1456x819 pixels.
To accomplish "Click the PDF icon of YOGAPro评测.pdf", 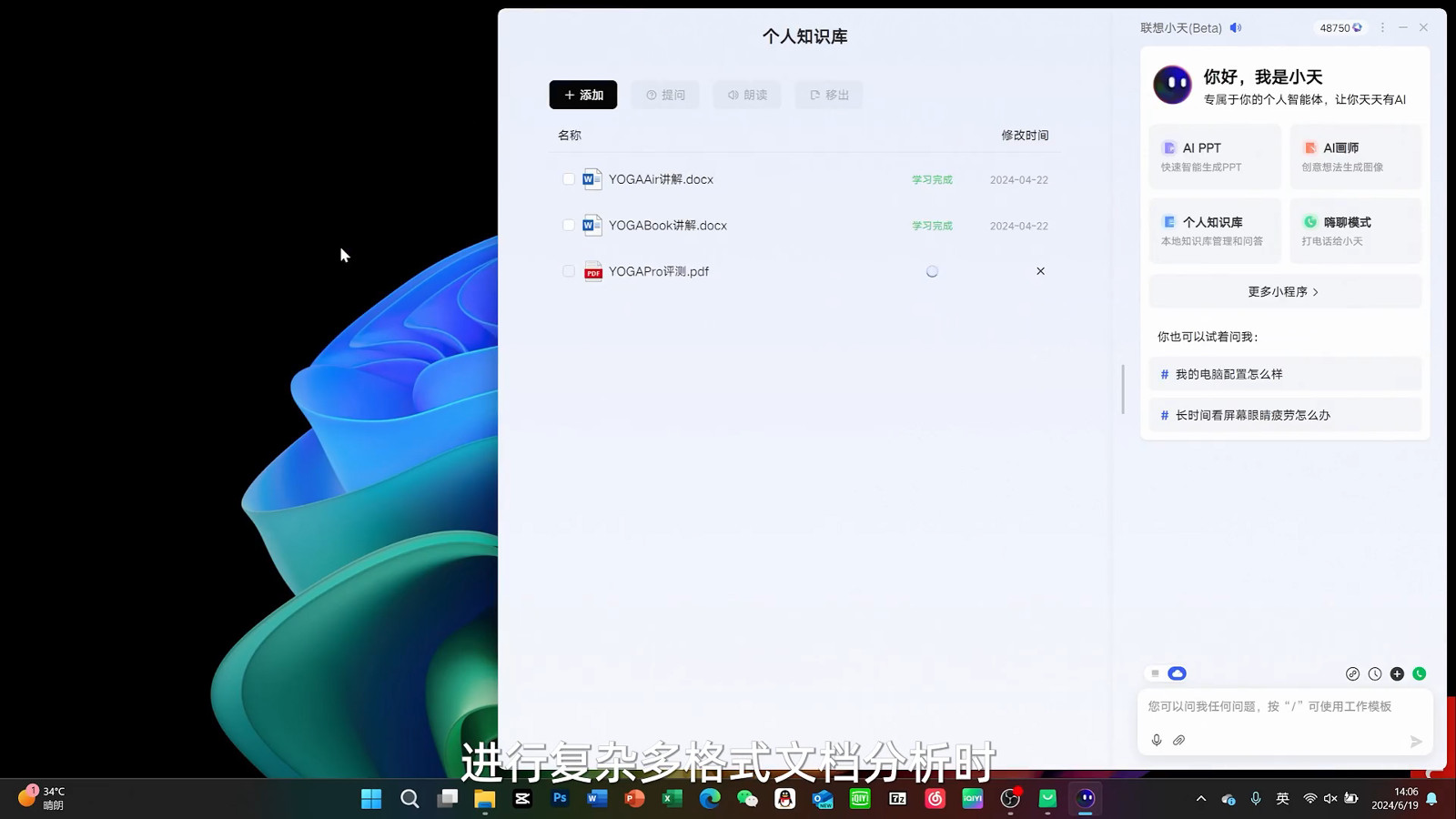I will click(592, 271).
